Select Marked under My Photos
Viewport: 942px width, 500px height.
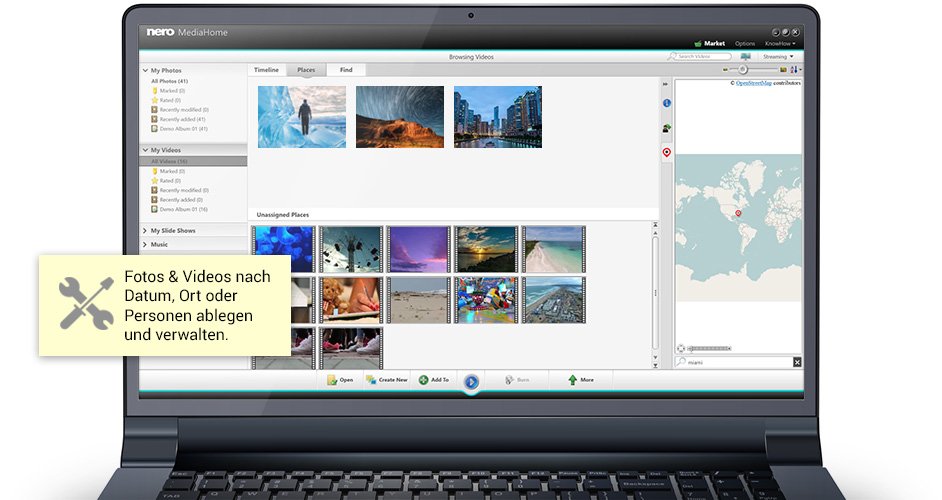169,91
